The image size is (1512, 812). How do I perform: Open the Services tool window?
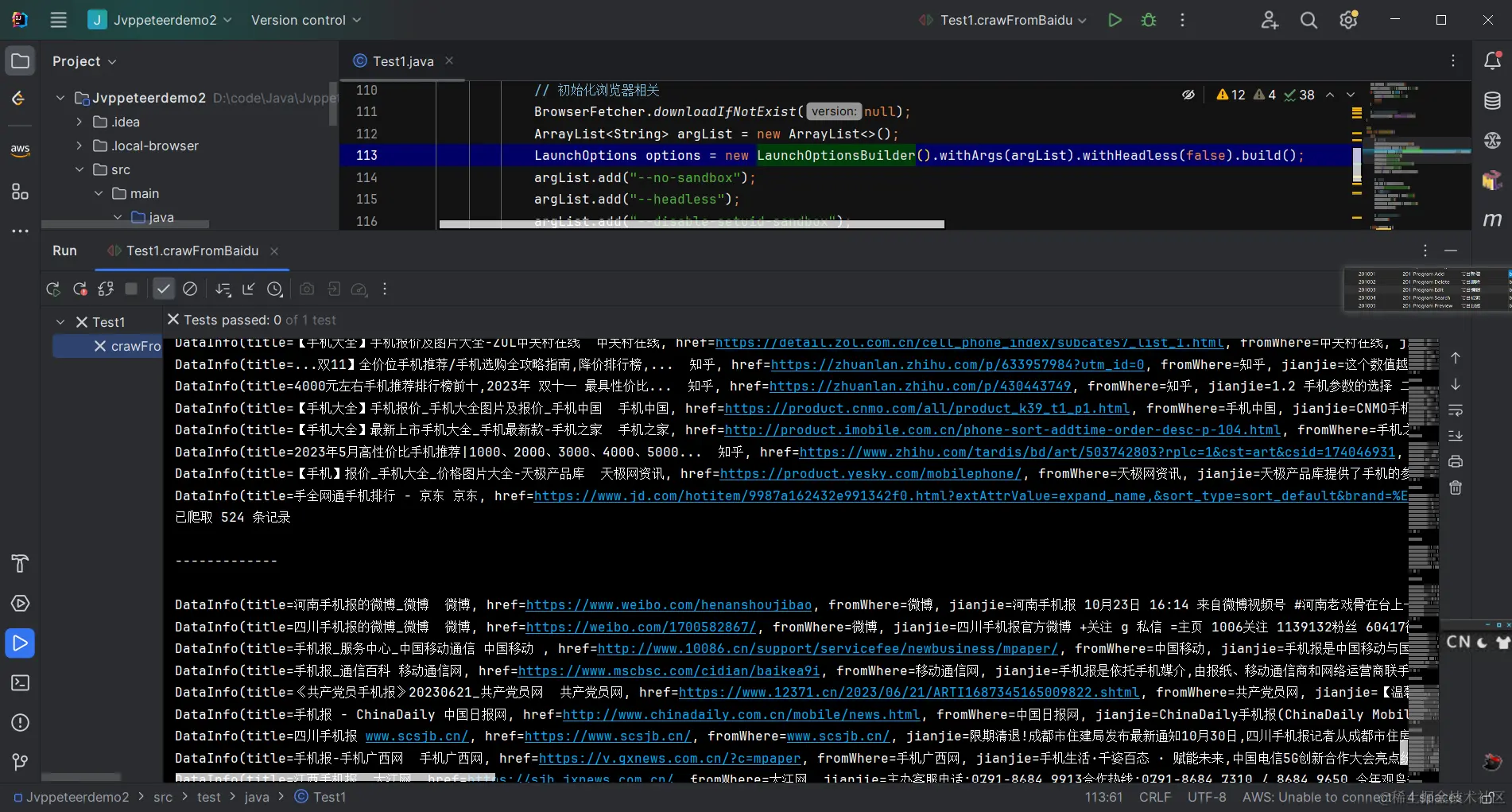(20, 604)
